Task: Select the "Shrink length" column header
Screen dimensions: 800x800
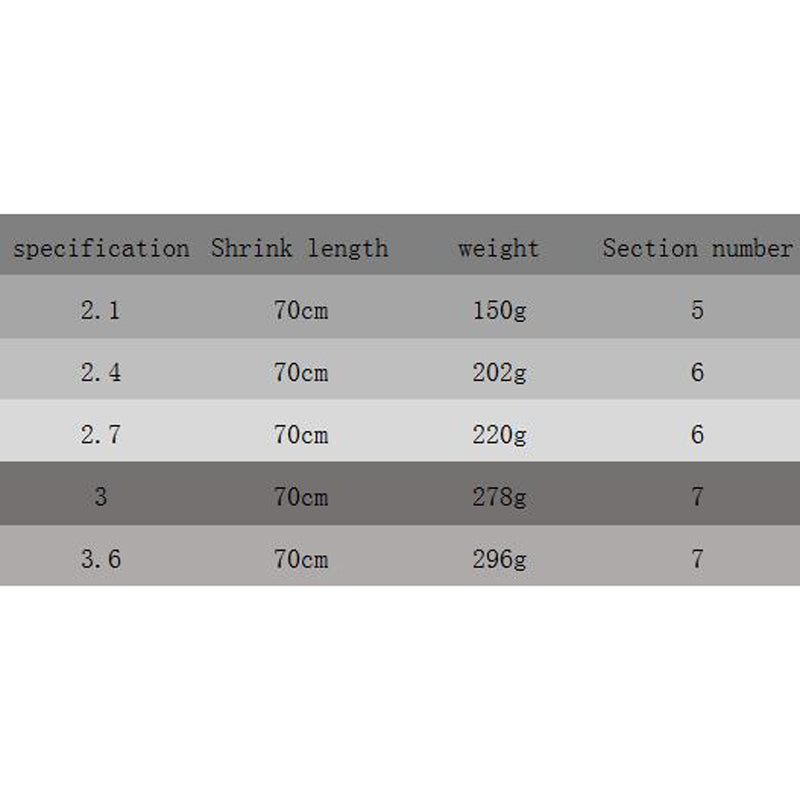Action: pyautogui.click(x=299, y=248)
